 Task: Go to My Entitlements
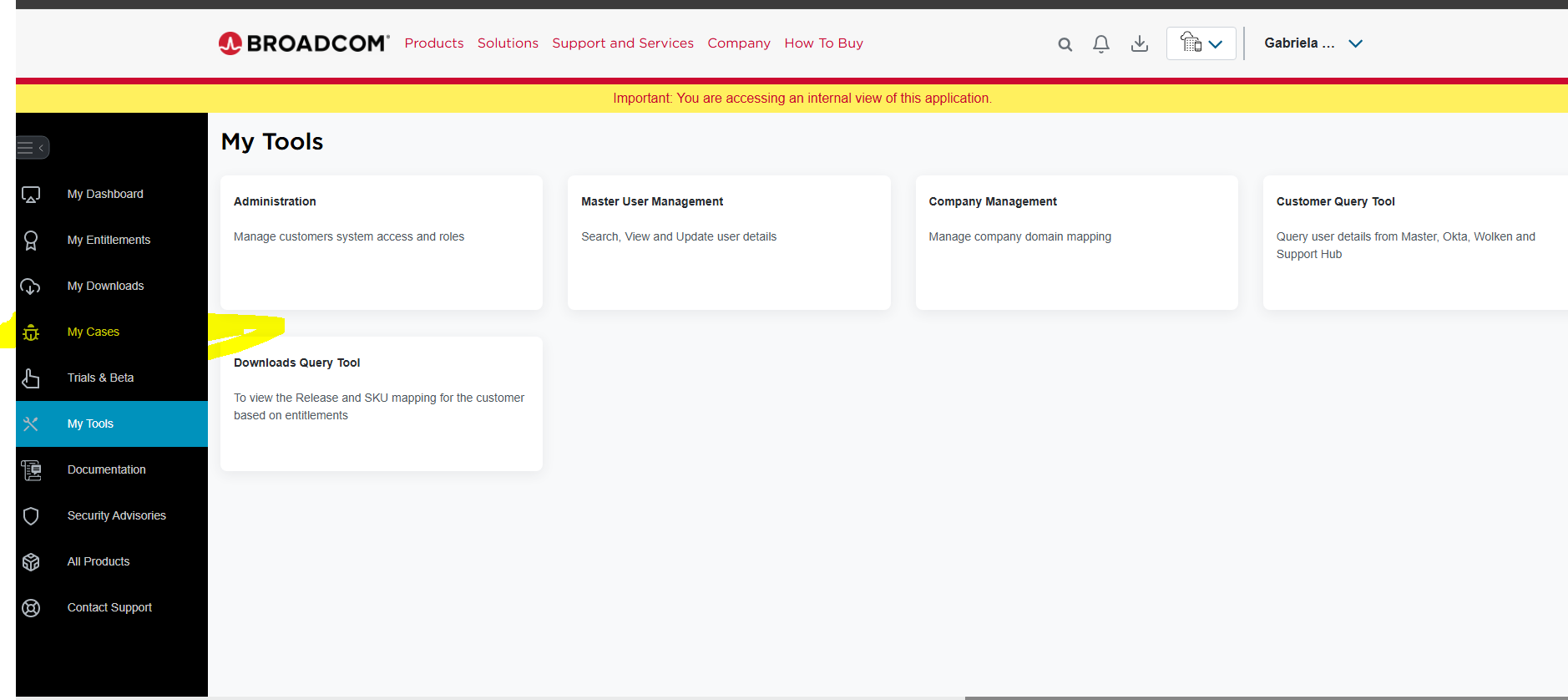(112, 241)
